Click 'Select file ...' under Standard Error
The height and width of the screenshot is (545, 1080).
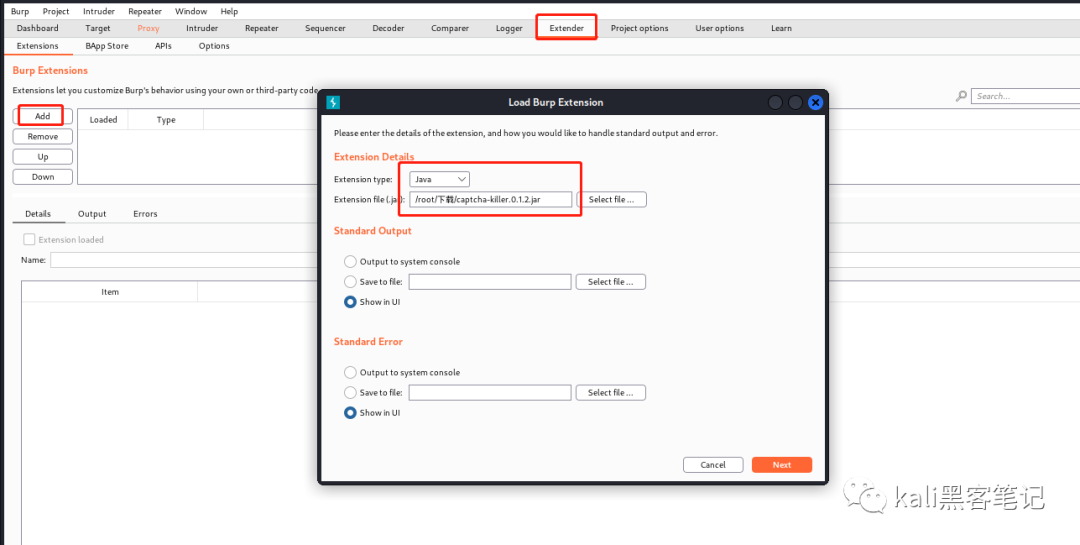pos(611,393)
